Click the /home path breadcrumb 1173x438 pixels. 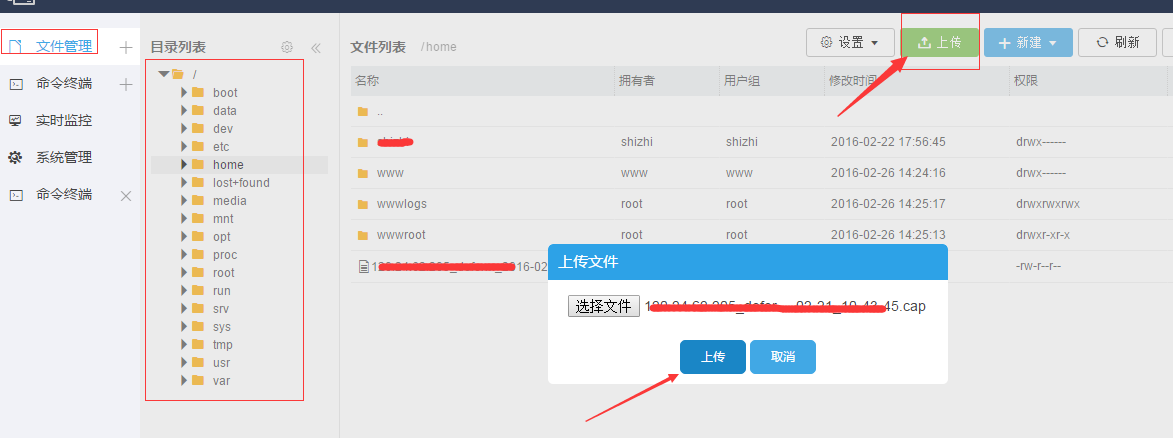(438, 47)
